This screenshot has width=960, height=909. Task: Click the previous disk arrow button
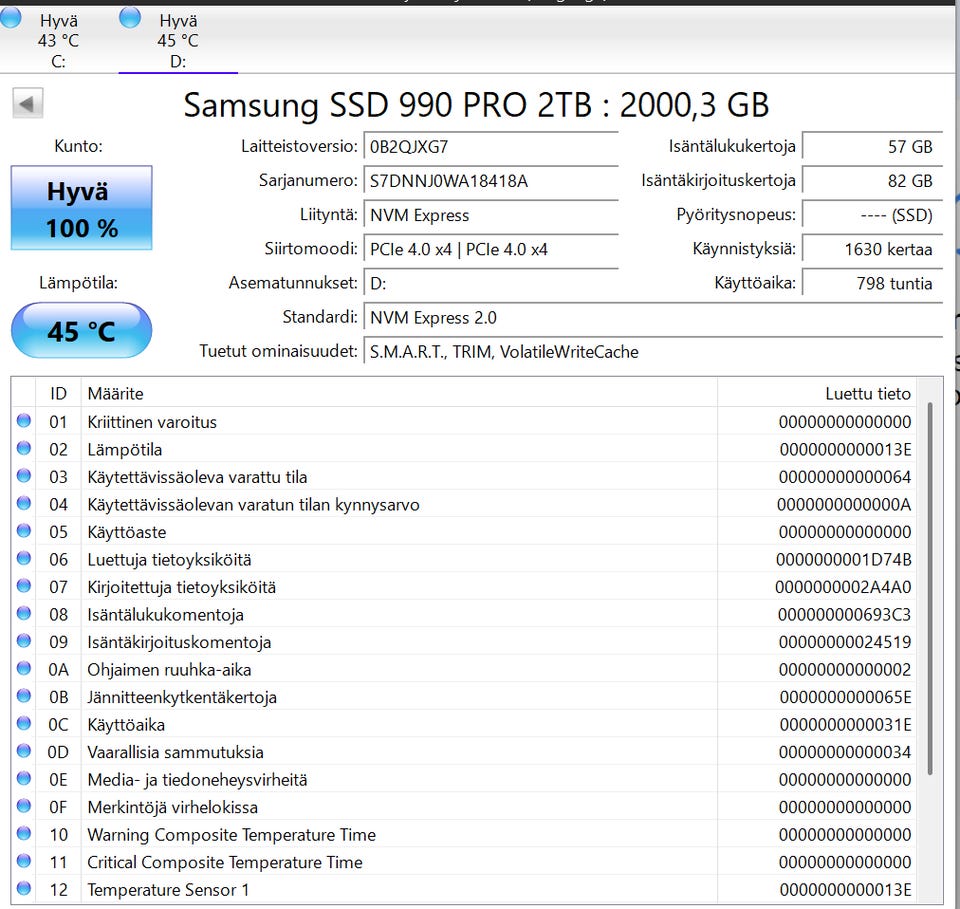[x=27, y=104]
